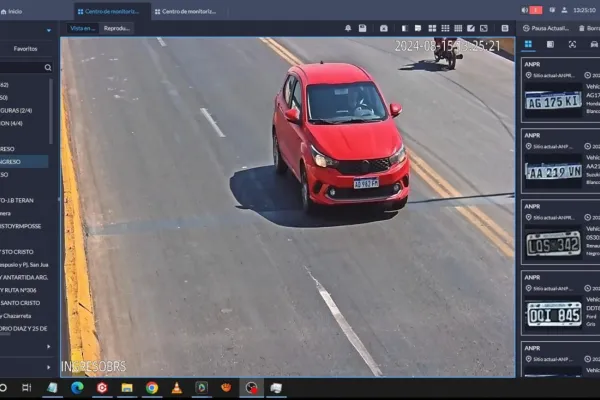Select the SANTO CRISTO camera entry

[x=20, y=303]
